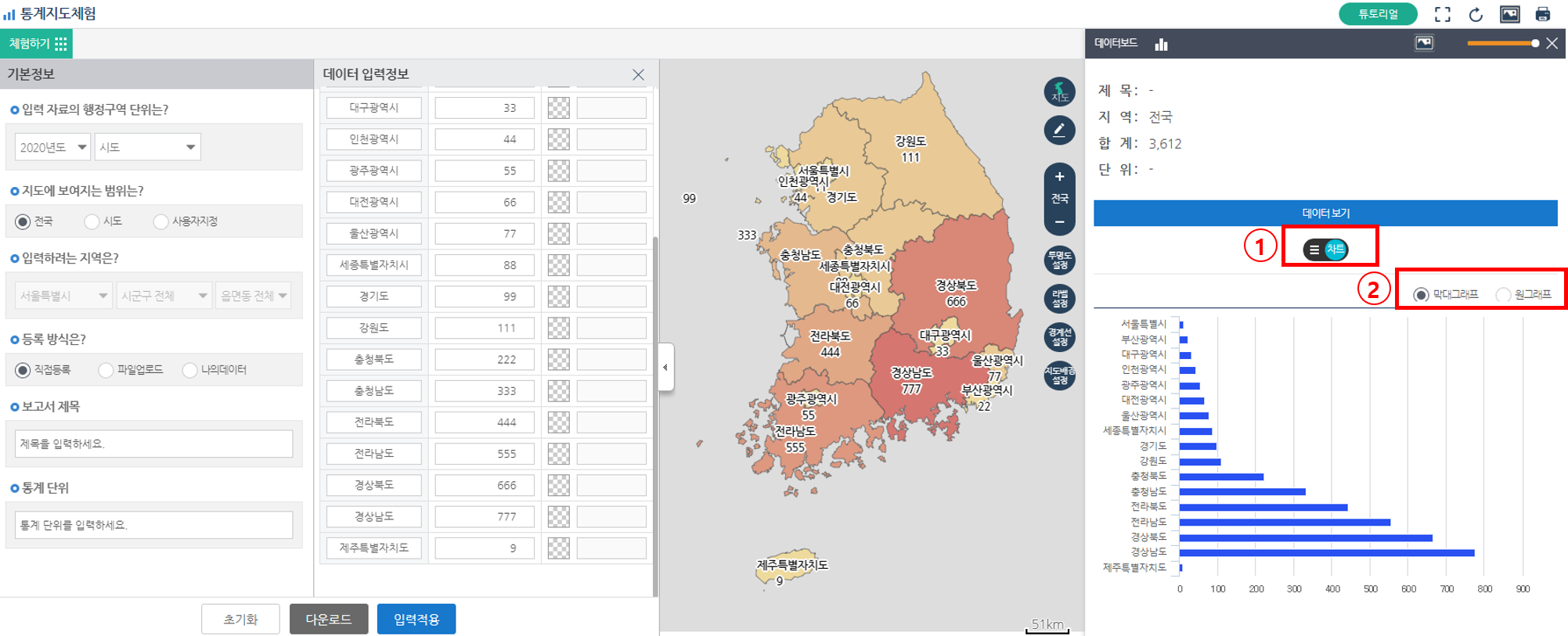
Task: Select the pencil edit tool on map
Action: coord(1059,130)
